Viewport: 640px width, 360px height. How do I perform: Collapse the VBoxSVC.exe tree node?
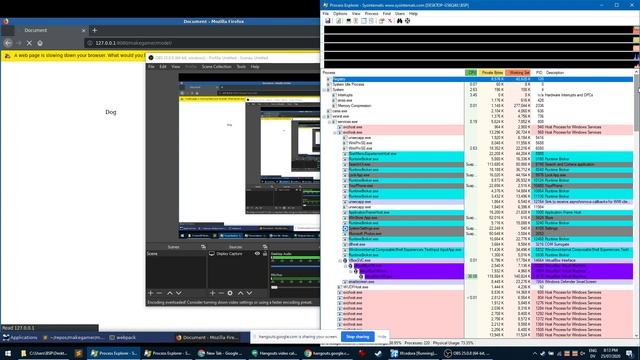point(340,260)
